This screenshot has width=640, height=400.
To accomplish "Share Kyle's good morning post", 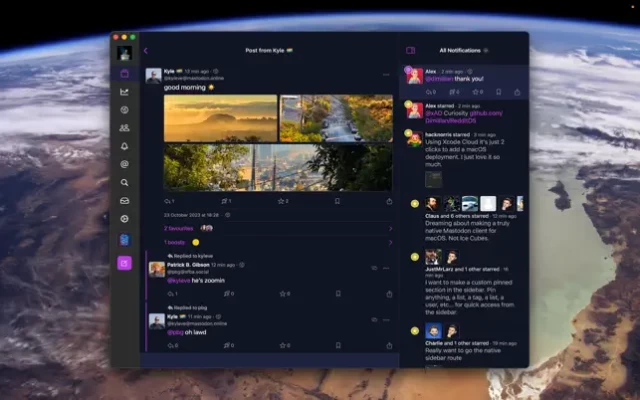I will point(389,201).
